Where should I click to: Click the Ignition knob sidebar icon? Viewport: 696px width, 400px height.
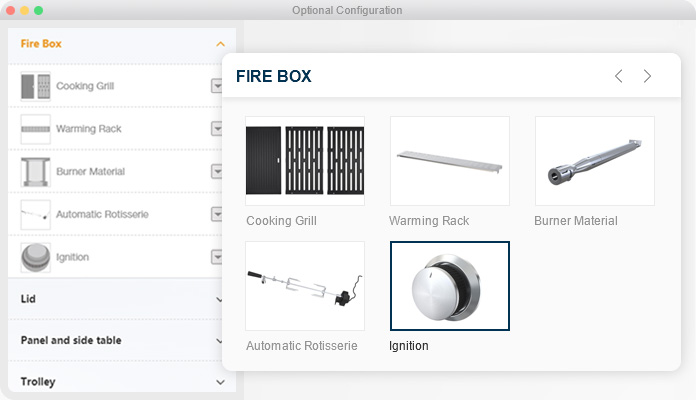pos(35,257)
